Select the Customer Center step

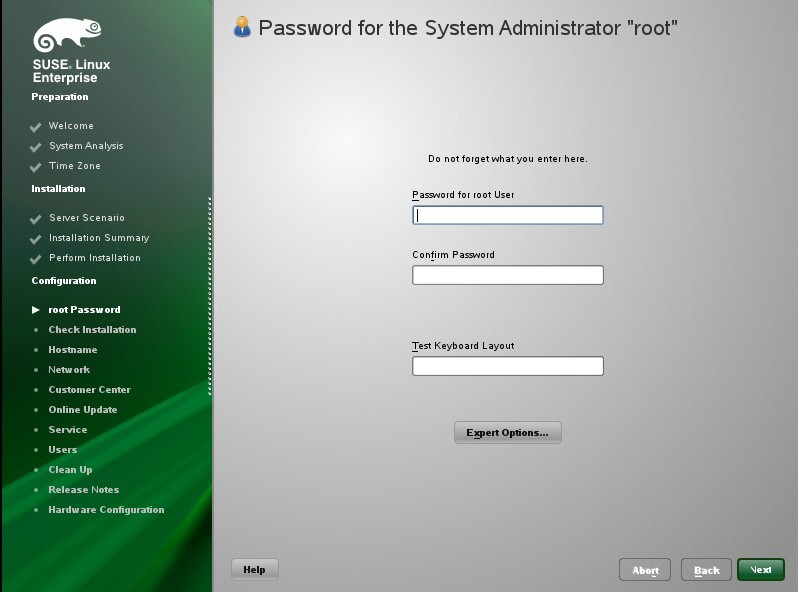click(90, 389)
